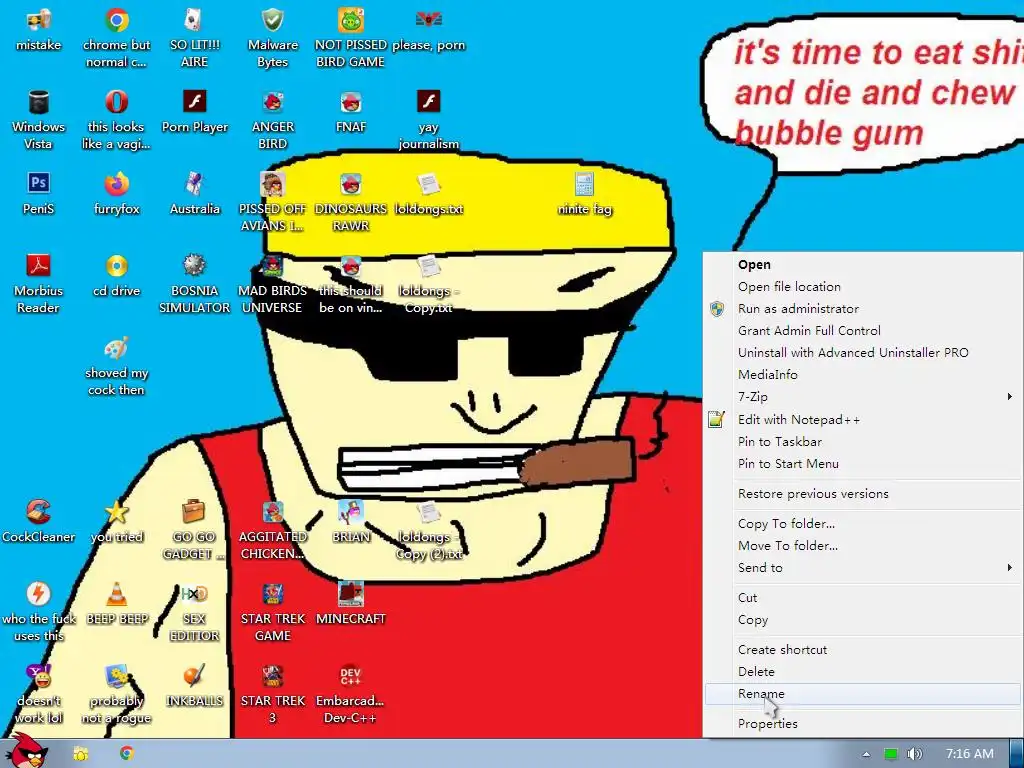Select the 'BEEP BEEP' VLC cone icon
The width and height of the screenshot is (1024, 768).
(116, 604)
